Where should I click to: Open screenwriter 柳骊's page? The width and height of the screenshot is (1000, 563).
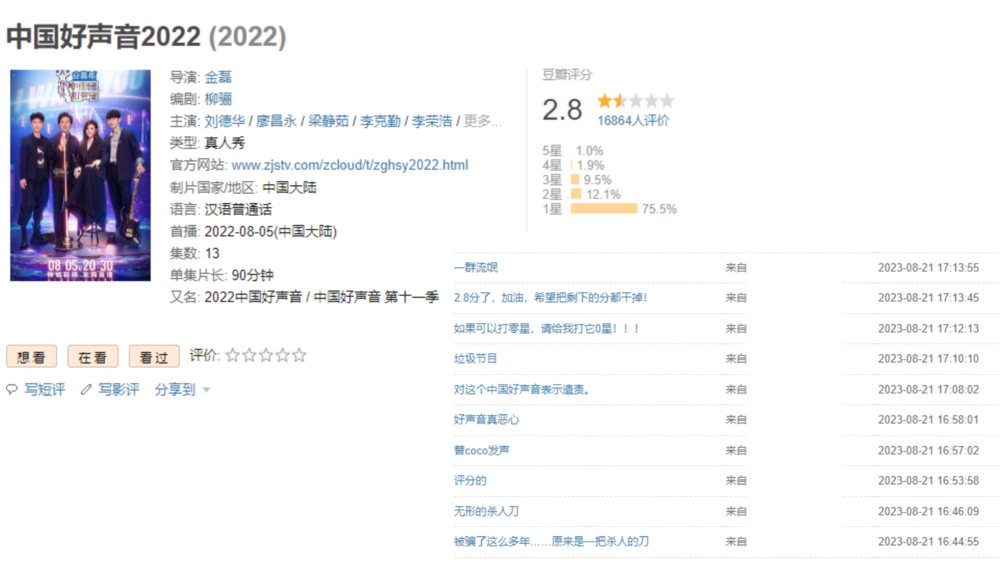click(x=218, y=99)
